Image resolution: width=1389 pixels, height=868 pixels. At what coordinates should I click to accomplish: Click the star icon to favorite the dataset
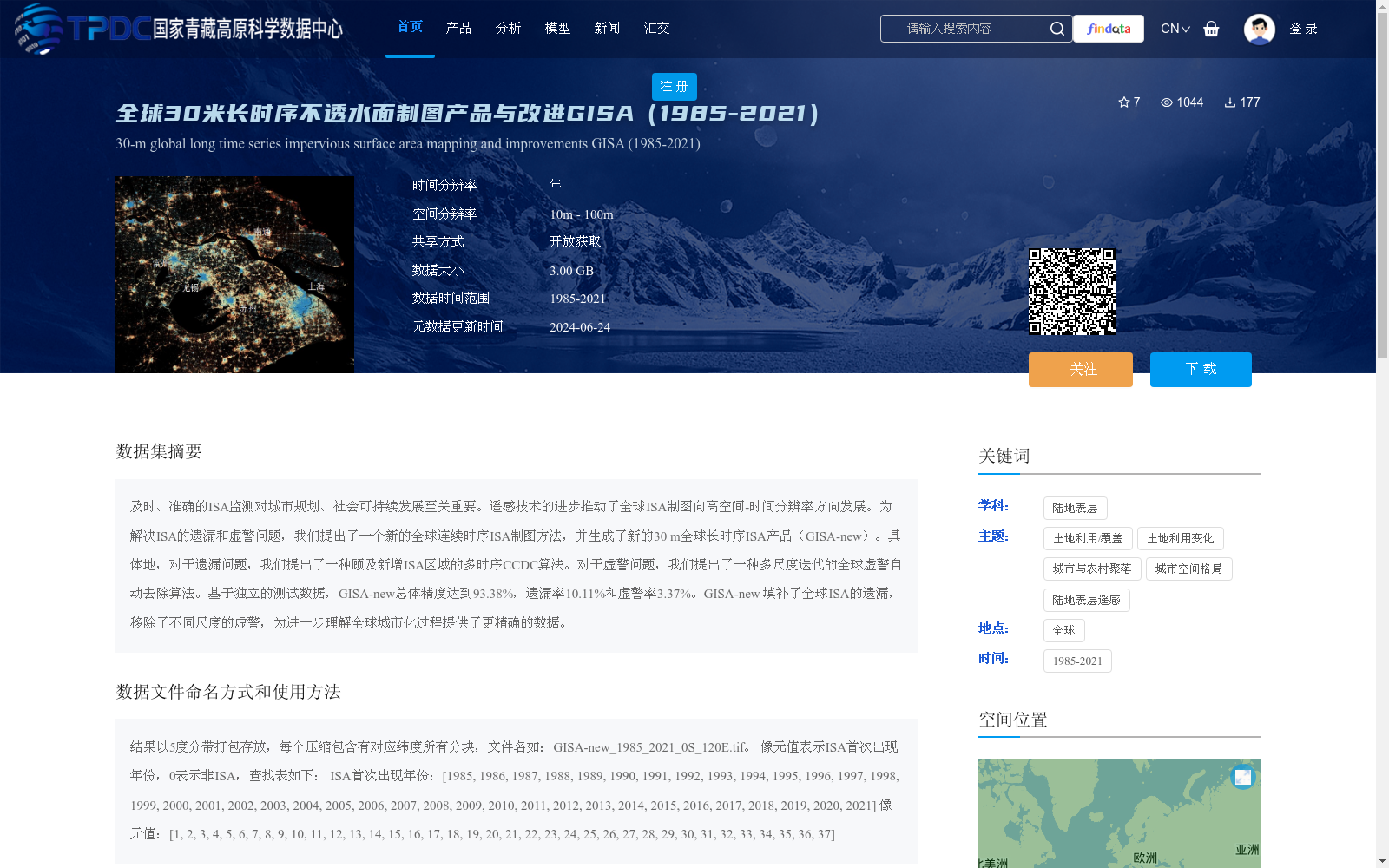pos(1122,102)
